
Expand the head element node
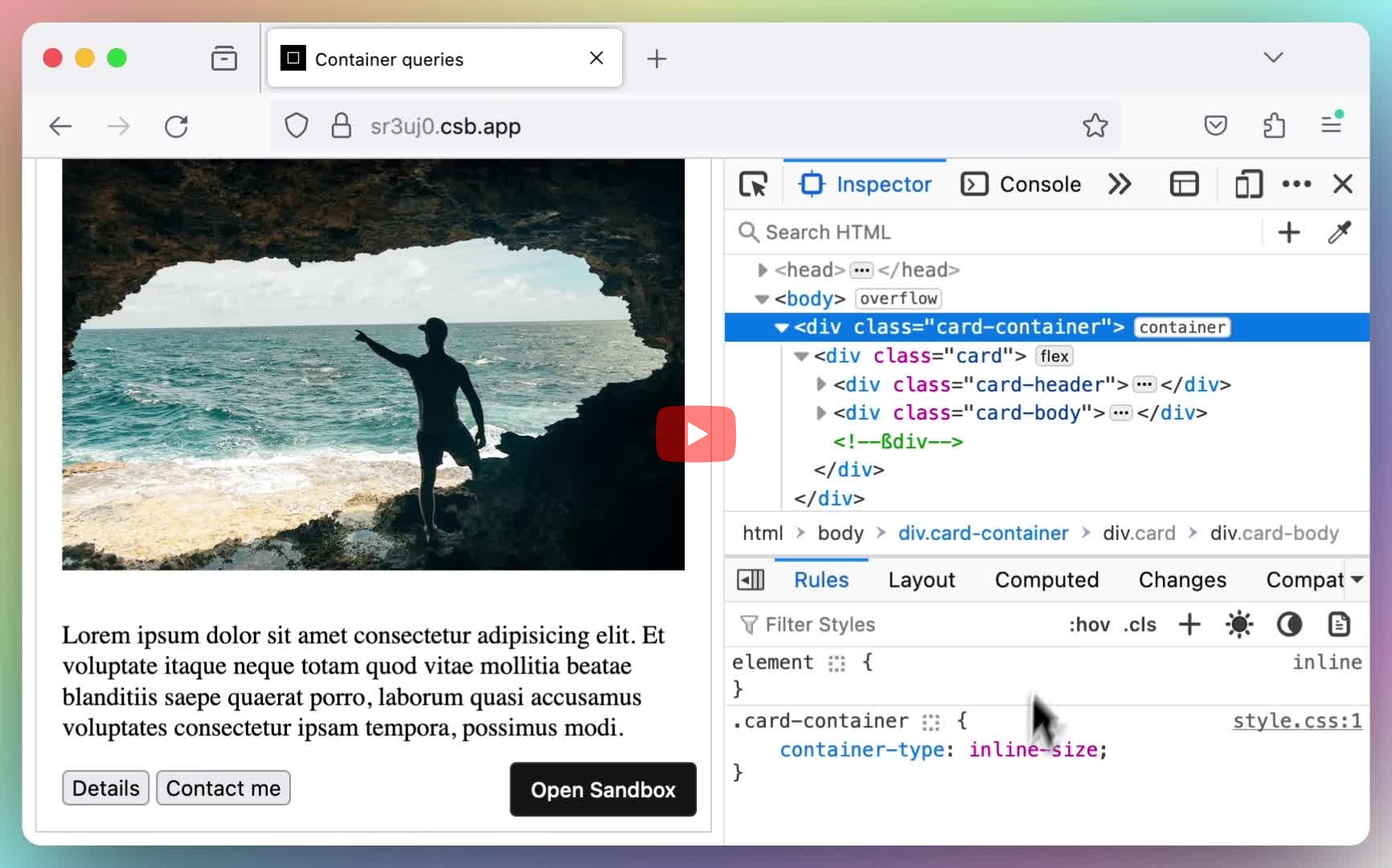(x=762, y=270)
